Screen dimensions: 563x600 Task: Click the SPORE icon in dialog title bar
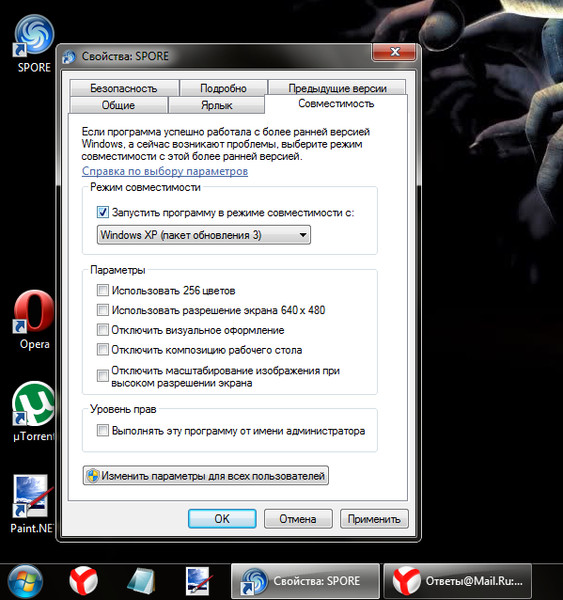pos(69,57)
